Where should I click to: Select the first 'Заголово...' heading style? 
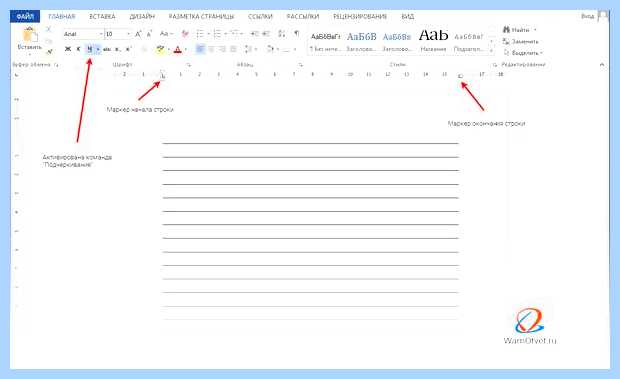(361, 42)
